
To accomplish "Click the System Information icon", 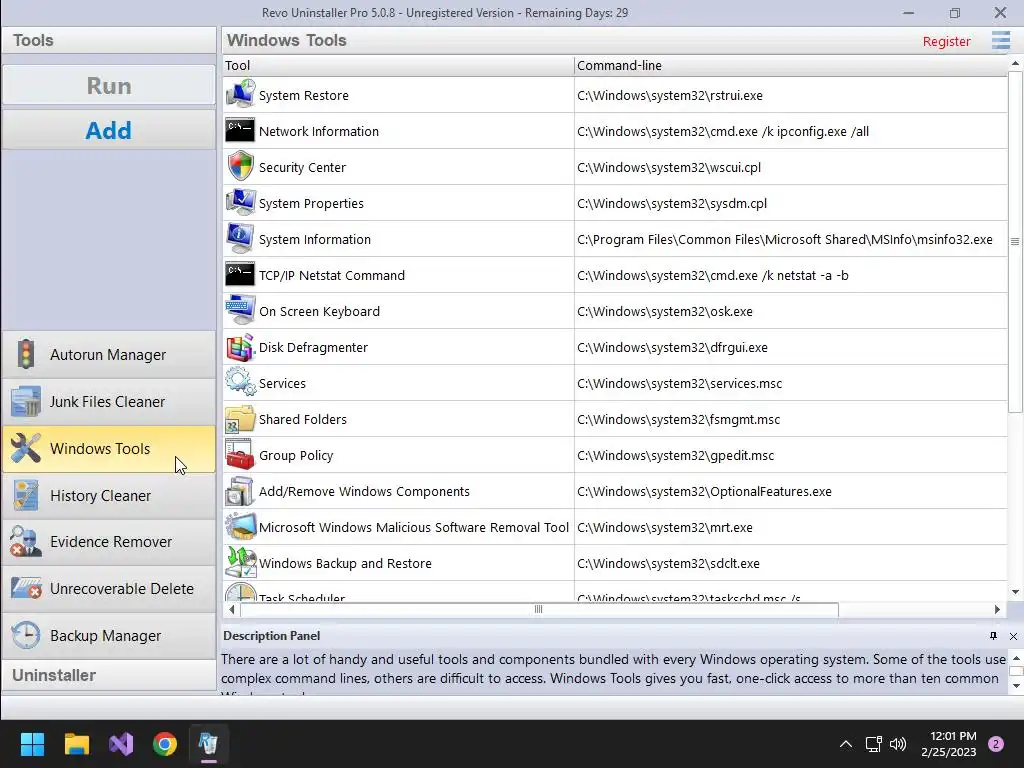I will pyautogui.click(x=240, y=238).
